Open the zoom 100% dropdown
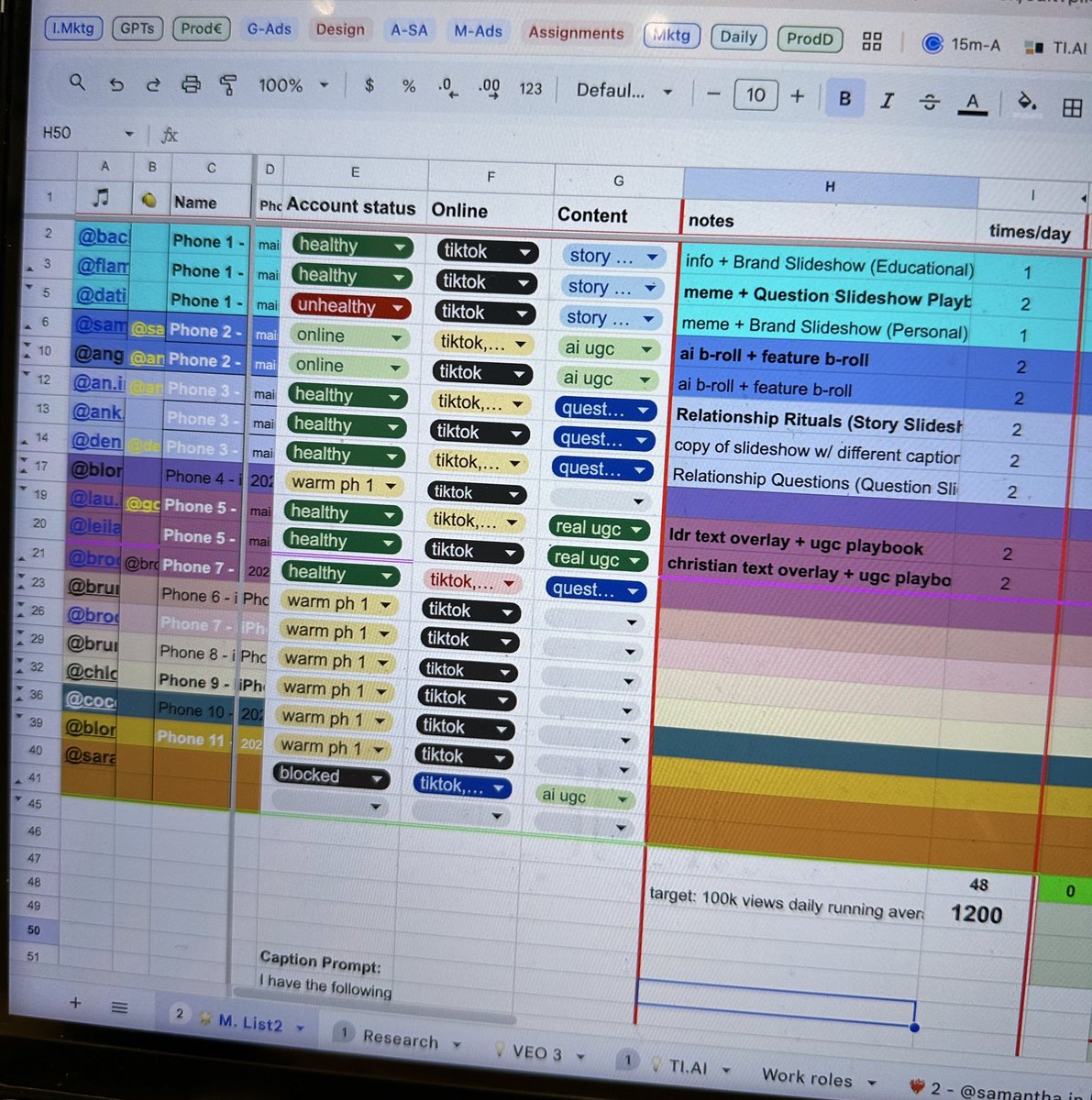This screenshot has height=1100, width=1092. pos(293,85)
